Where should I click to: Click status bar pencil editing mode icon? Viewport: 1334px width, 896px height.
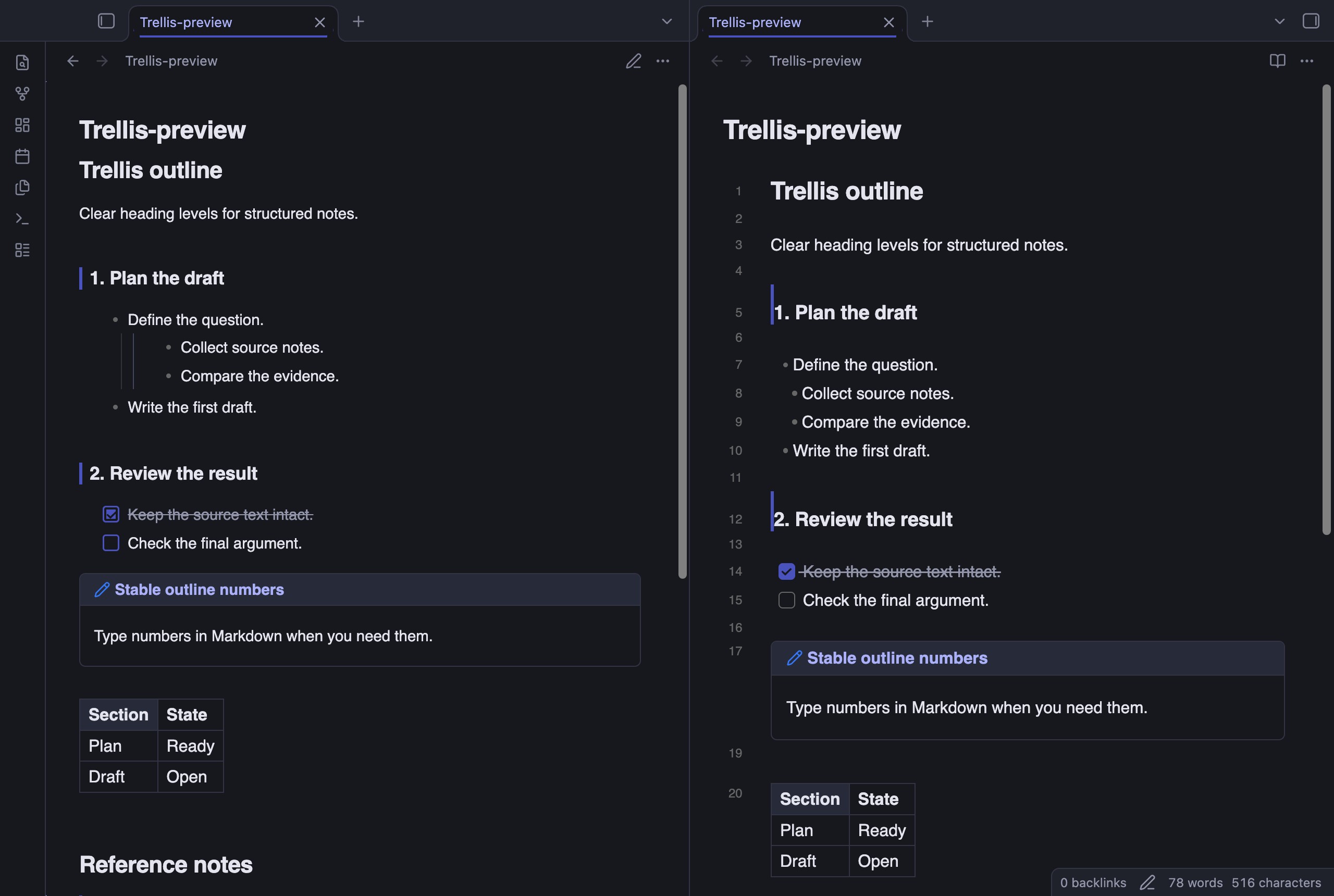tap(1147, 883)
